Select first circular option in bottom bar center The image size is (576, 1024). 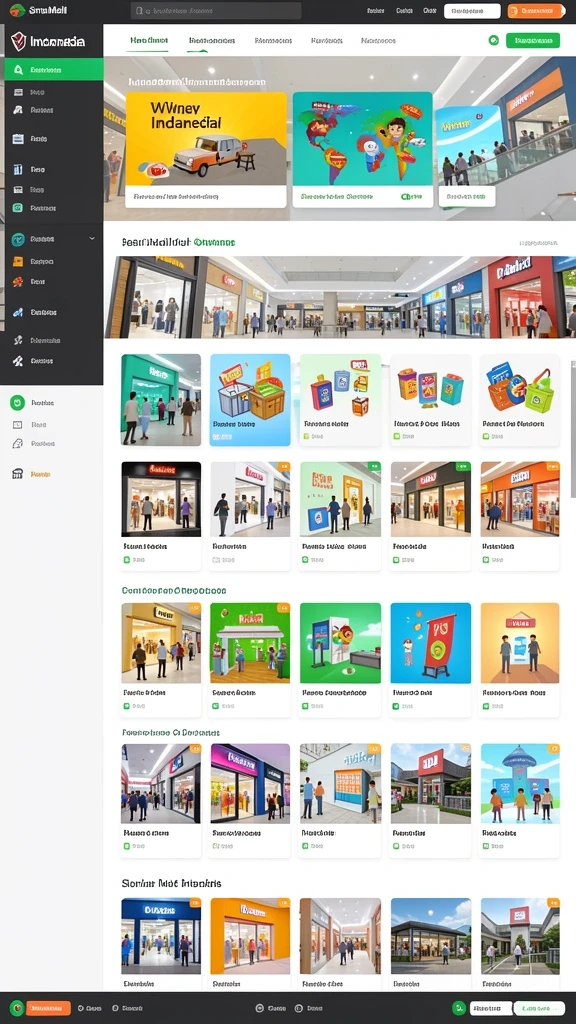(x=261, y=1008)
